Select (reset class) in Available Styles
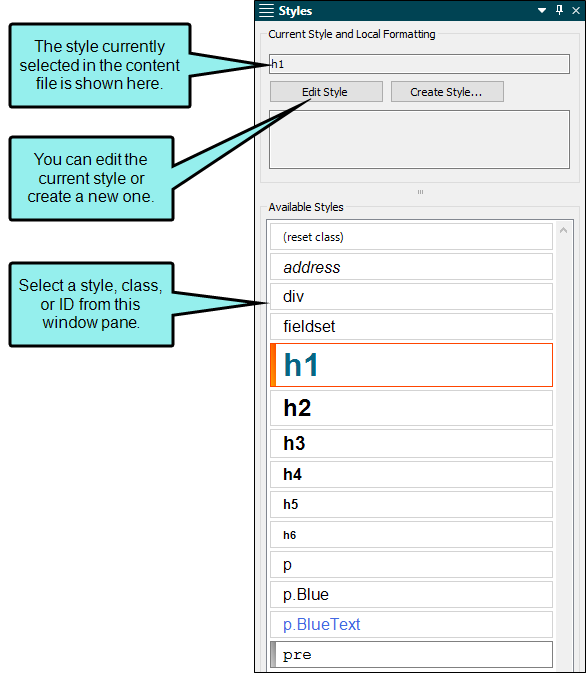This screenshot has width=586, height=673. coord(411,236)
